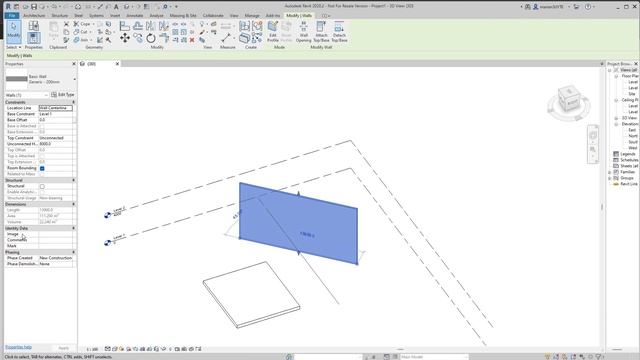This screenshot has height=360, width=640.
Task: Switch to the Massing & Site tab
Action: 183,16
